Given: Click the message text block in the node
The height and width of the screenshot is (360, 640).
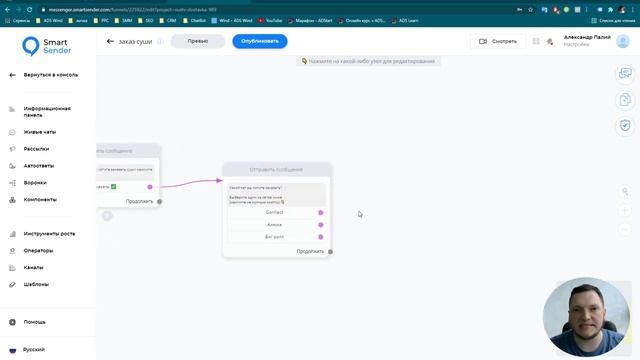Looking at the screenshot, I should tap(276, 195).
